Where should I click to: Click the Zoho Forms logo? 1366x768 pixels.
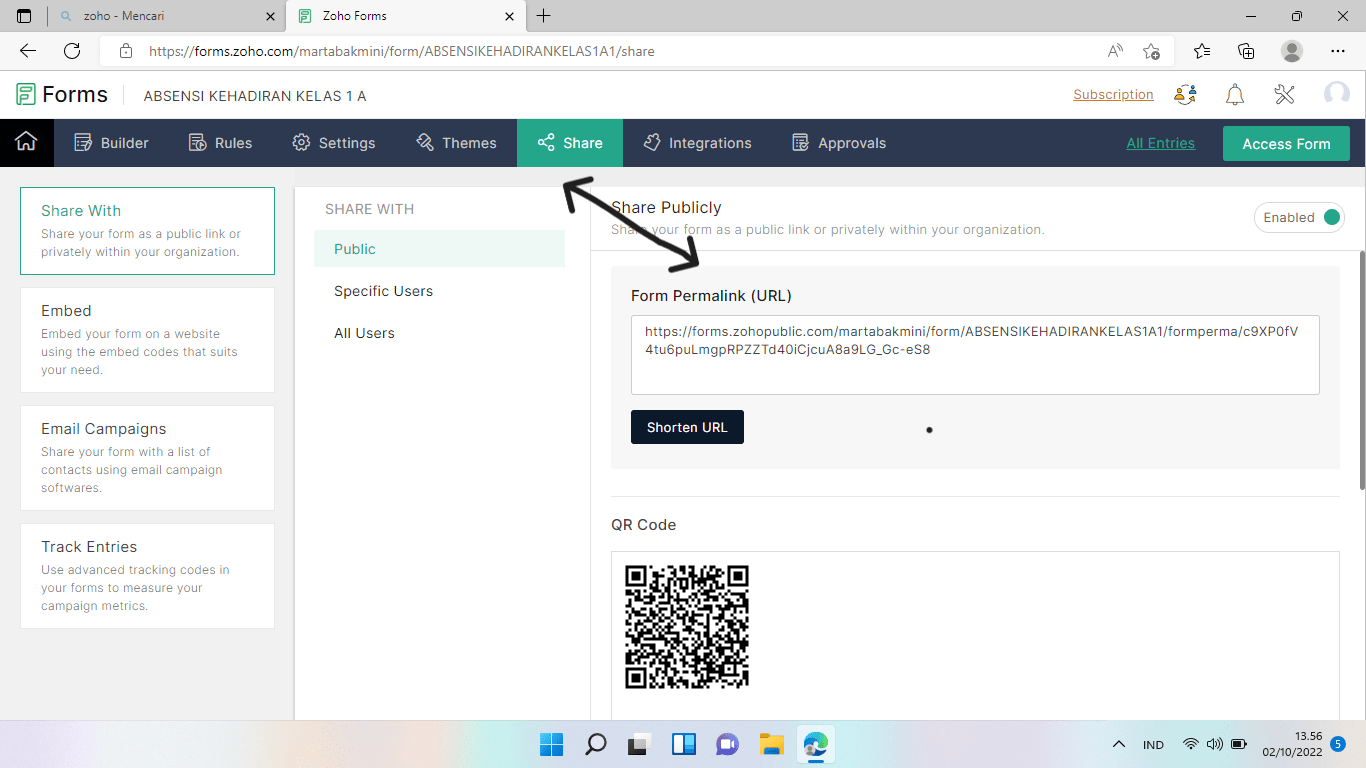[x=62, y=95]
